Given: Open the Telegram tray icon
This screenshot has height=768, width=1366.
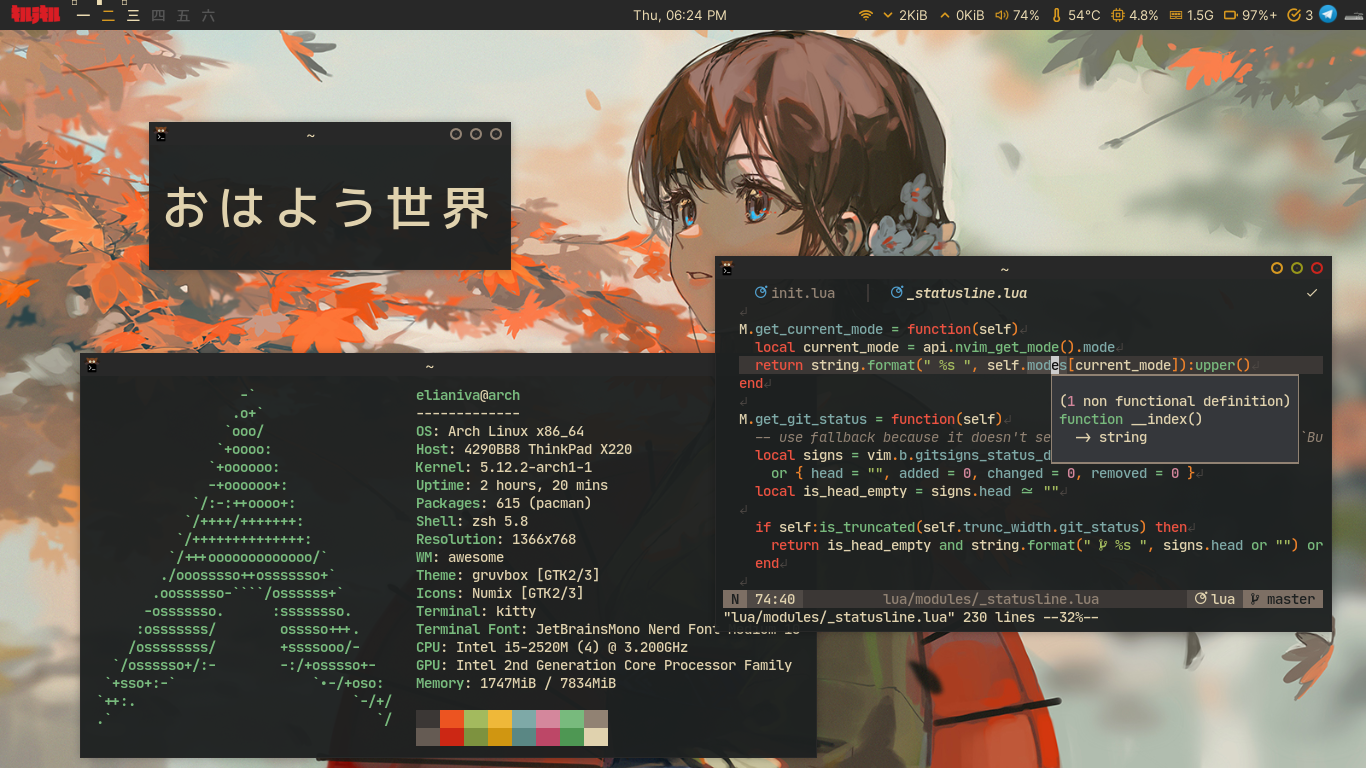Looking at the screenshot, I should [x=1328, y=14].
